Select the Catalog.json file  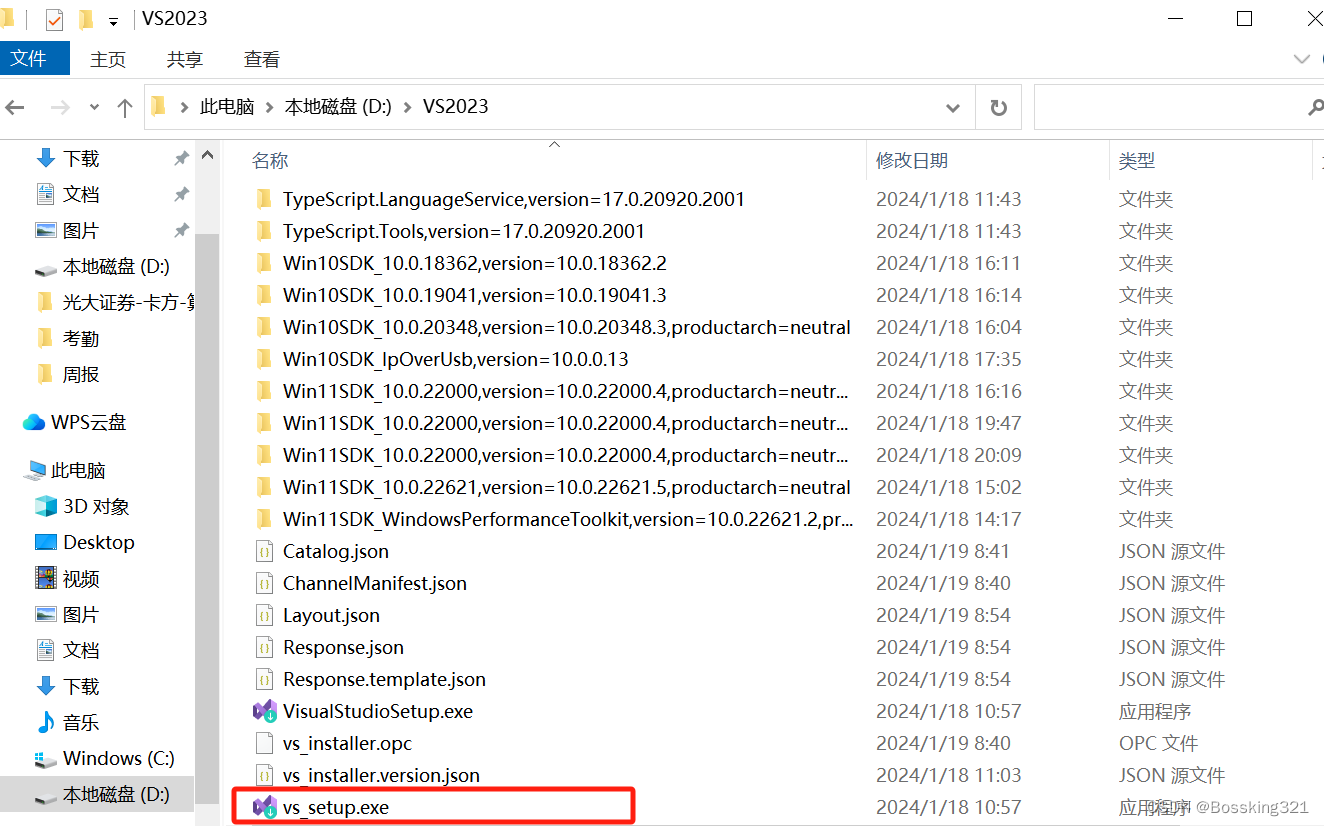(336, 551)
